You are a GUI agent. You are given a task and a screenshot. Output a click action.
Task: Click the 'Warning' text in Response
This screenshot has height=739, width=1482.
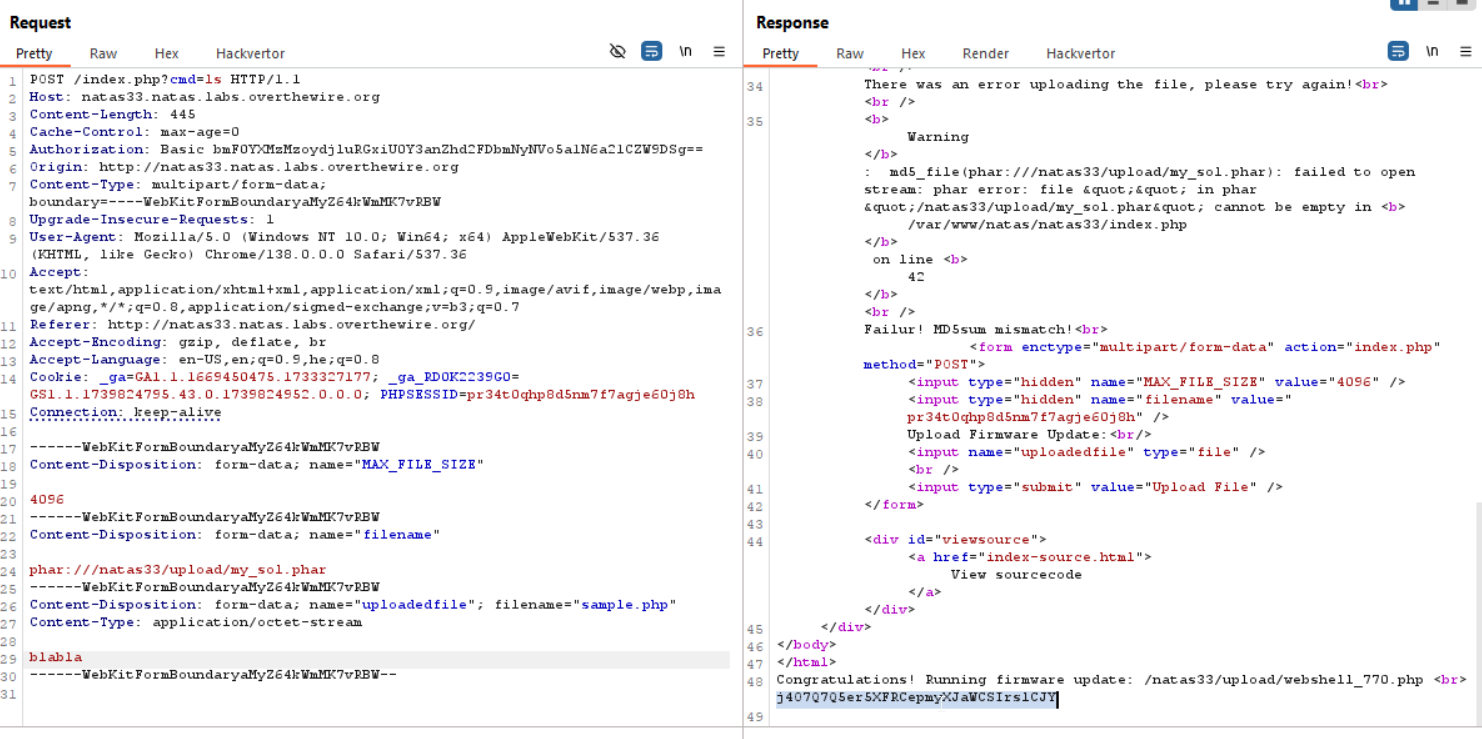937,137
